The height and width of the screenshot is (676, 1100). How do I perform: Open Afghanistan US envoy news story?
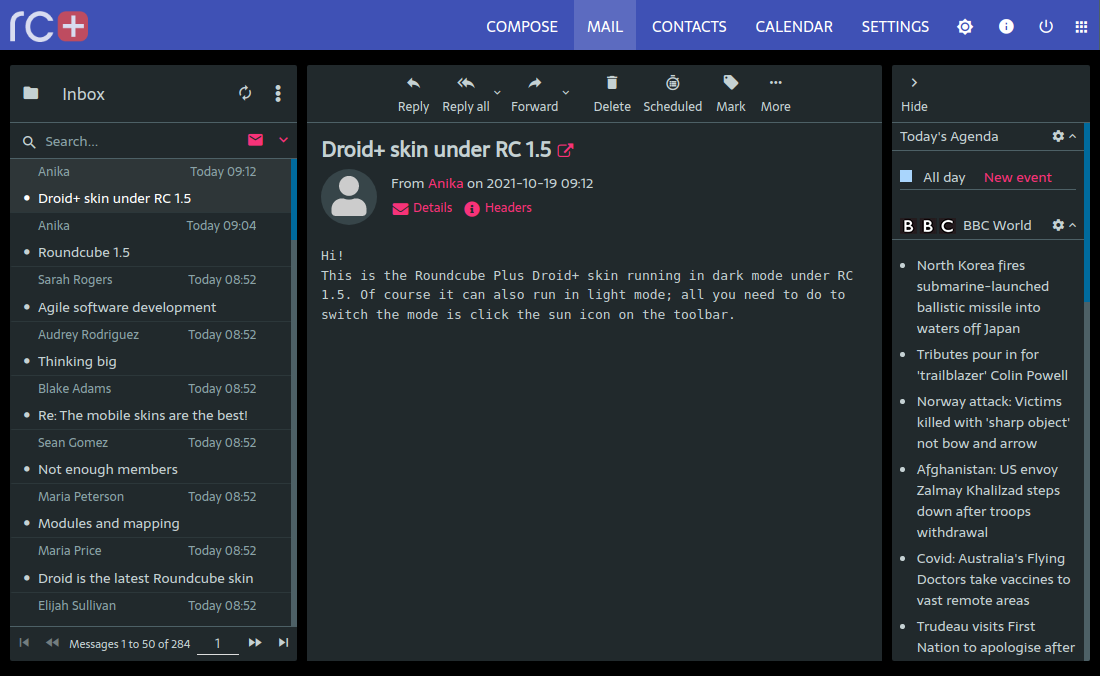tap(988, 501)
